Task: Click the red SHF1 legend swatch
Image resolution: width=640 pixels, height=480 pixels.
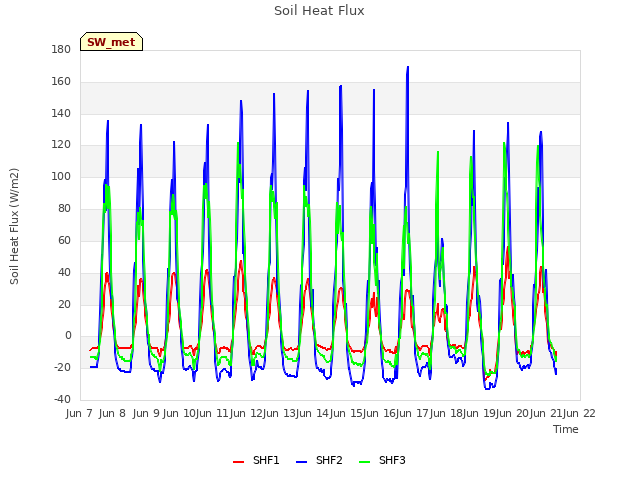Action: (238, 462)
